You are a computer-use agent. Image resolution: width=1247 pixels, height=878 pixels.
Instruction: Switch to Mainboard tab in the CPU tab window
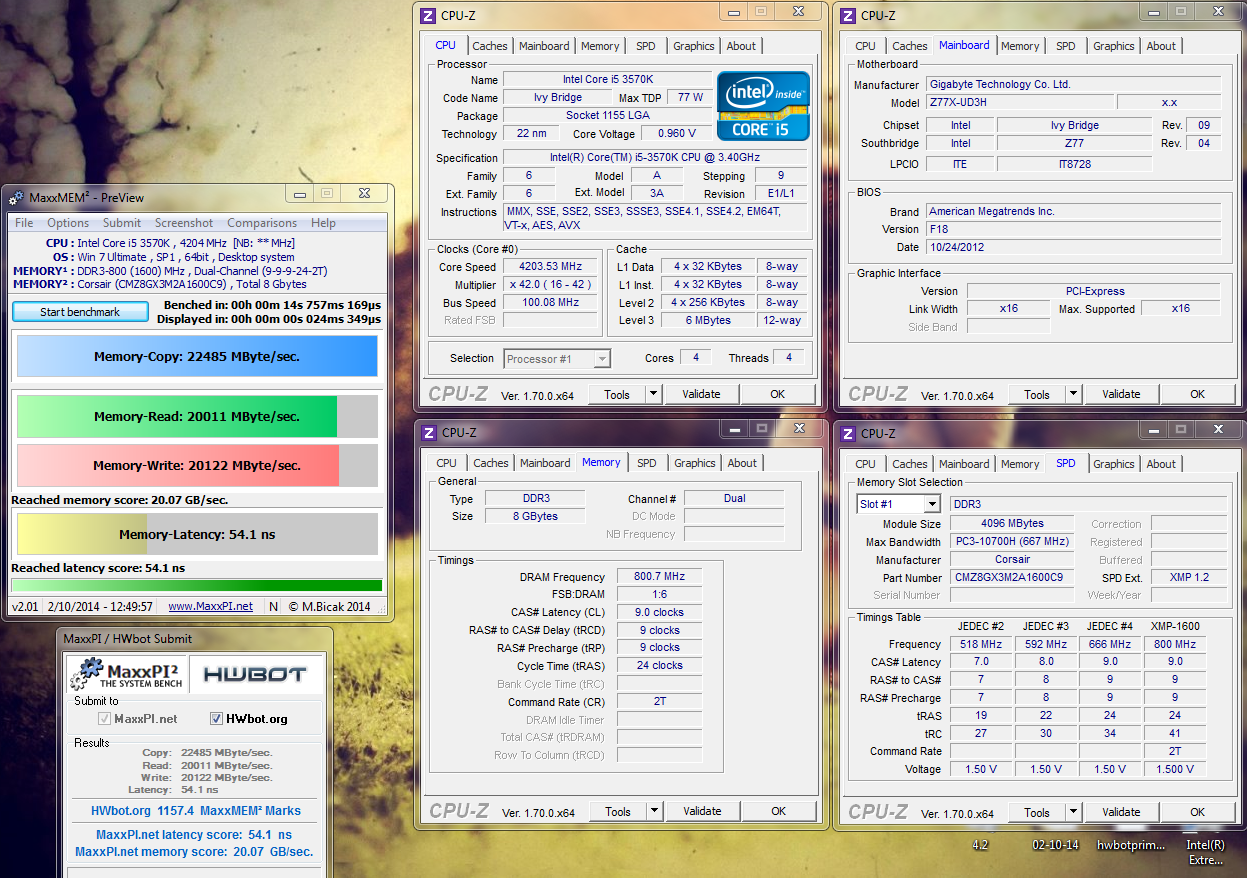(545, 46)
